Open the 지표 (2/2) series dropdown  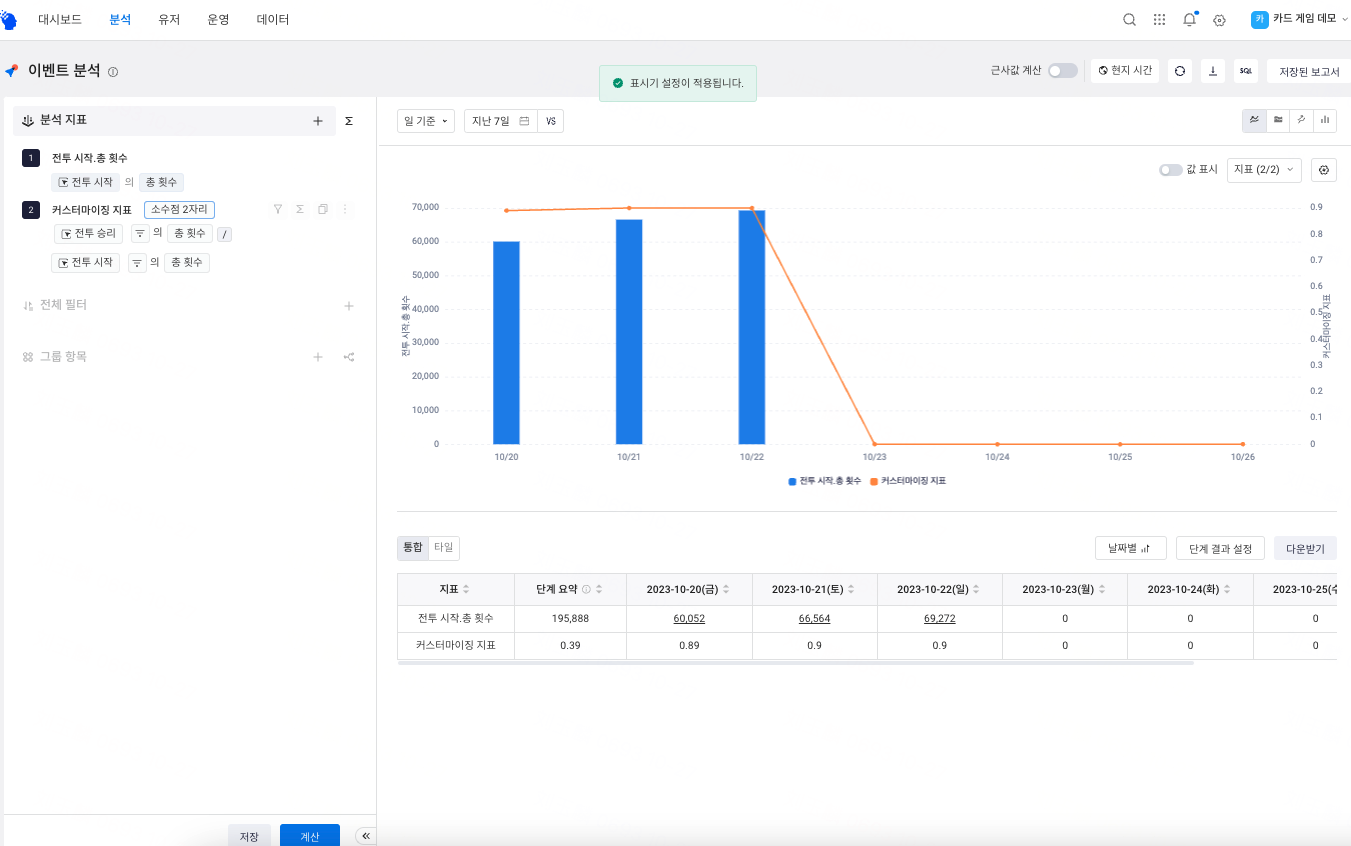click(x=1265, y=169)
